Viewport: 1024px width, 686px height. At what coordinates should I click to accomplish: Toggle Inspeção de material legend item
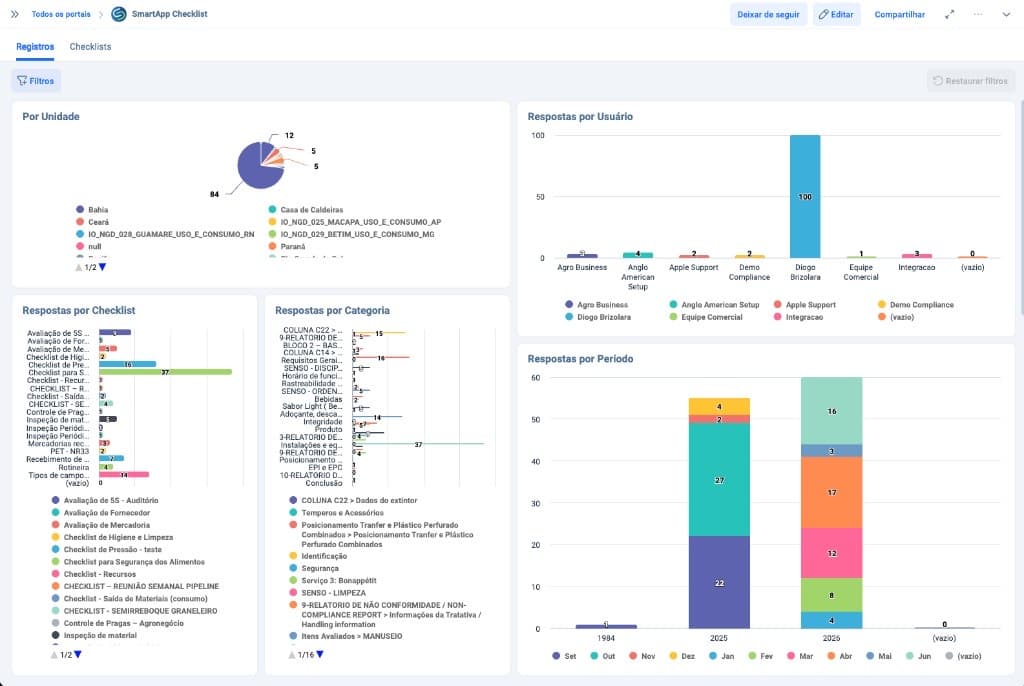pos(95,635)
